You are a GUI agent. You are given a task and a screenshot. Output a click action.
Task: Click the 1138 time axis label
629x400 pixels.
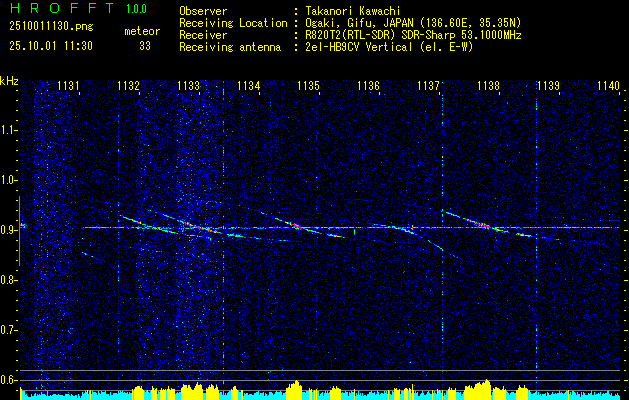489,85
